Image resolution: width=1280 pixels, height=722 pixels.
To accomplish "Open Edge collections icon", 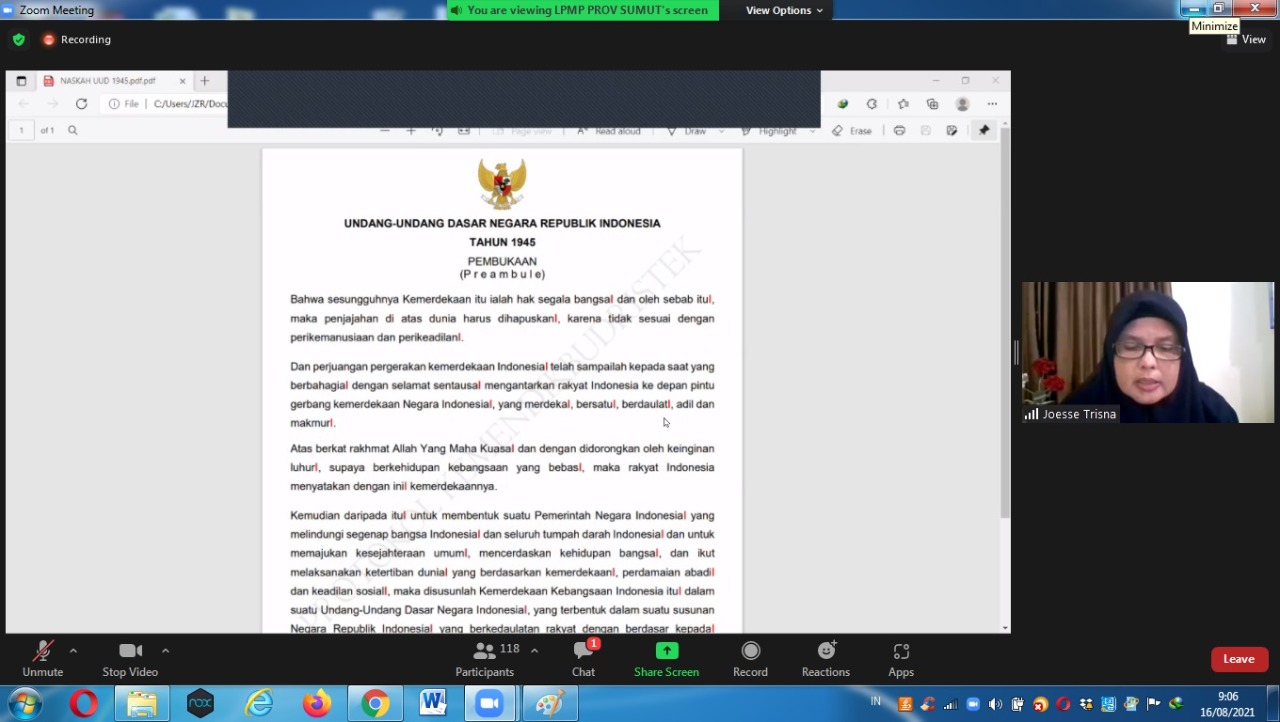I will click(932, 104).
